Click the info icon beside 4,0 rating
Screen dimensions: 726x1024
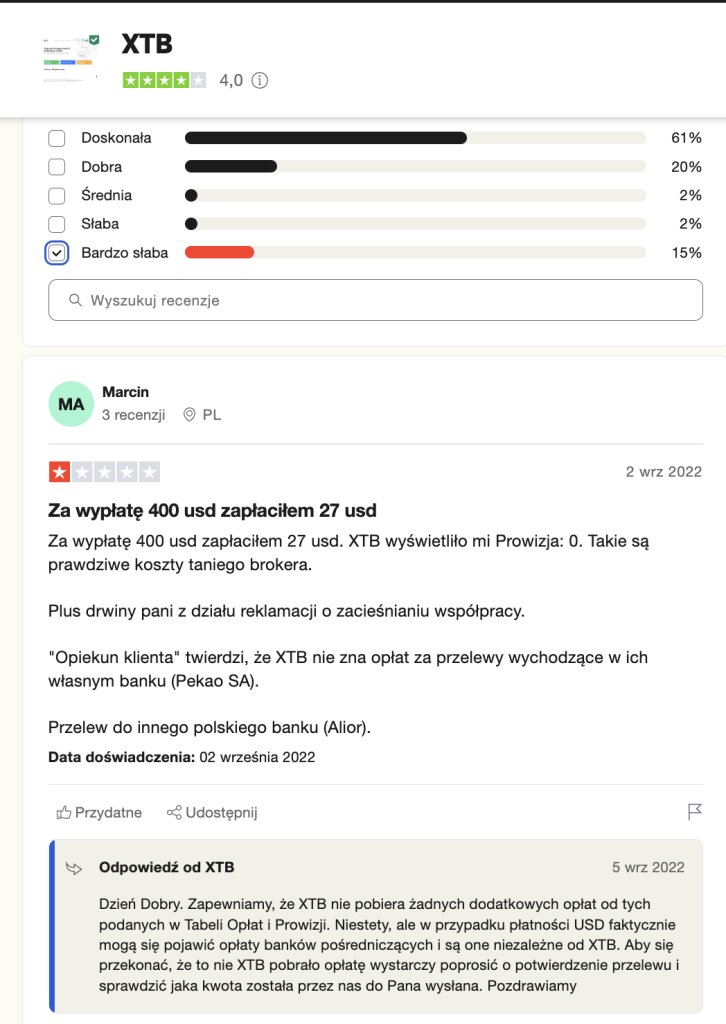pos(260,80)
